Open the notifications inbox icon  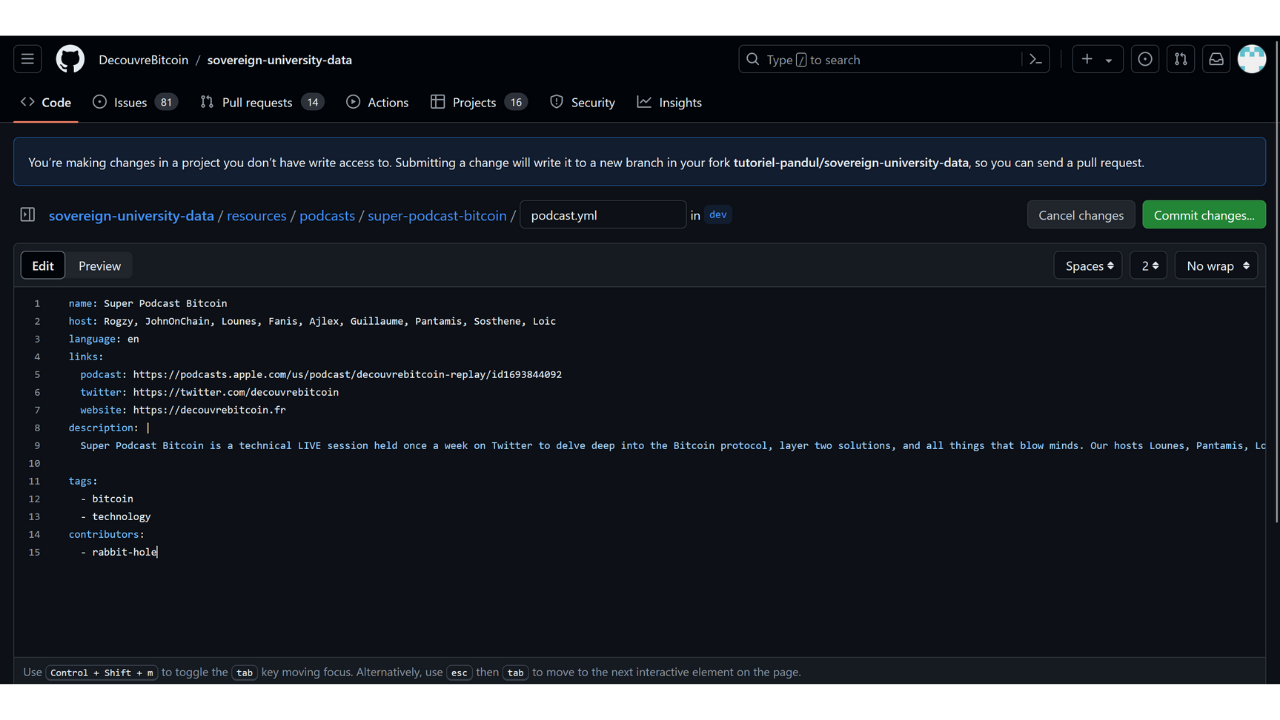tap(1216, 60)
